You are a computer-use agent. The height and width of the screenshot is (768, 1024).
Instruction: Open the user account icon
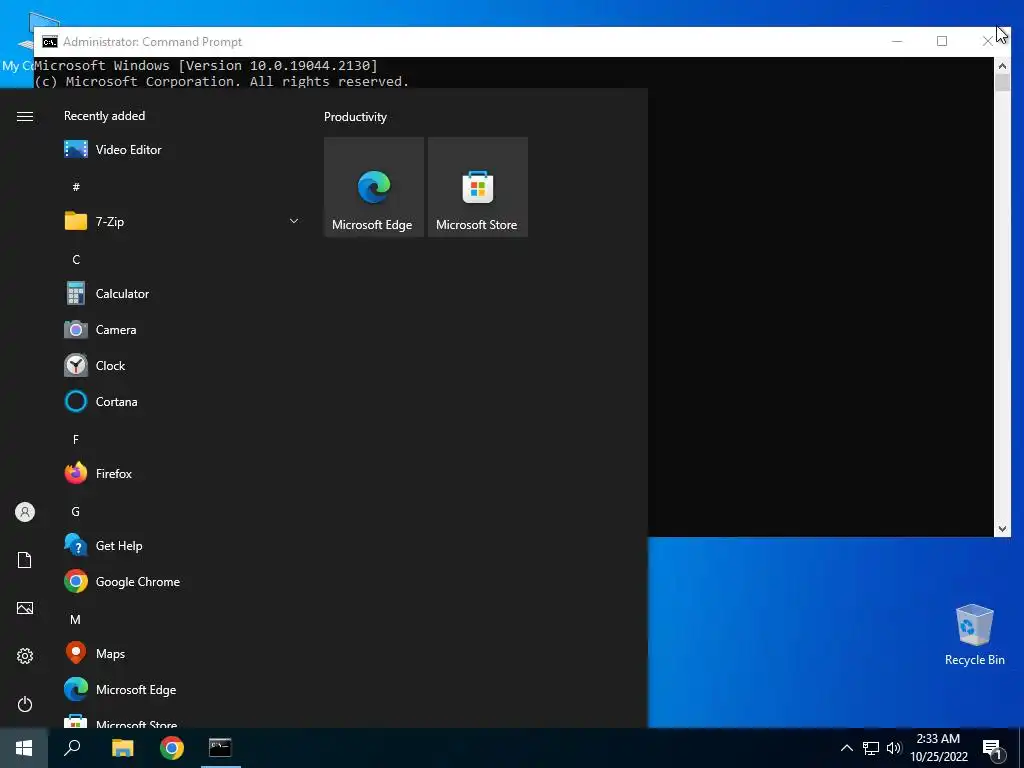pos(25,512)
